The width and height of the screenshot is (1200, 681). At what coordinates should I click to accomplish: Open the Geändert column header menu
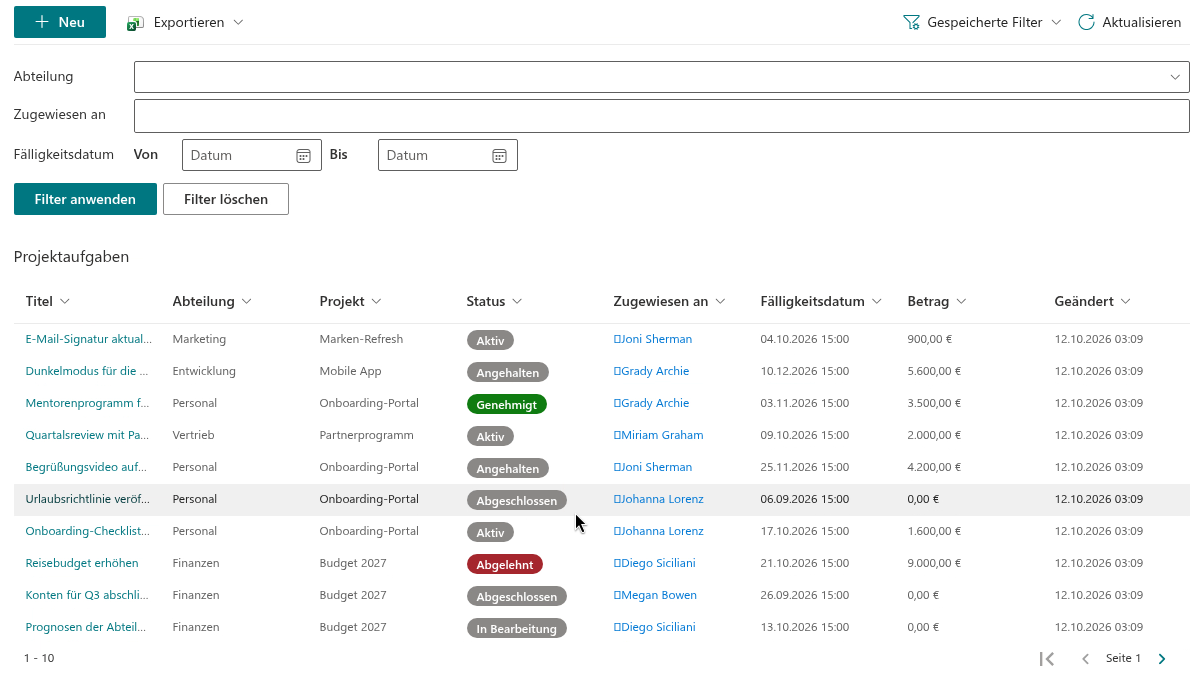(x=1092, y=301)
